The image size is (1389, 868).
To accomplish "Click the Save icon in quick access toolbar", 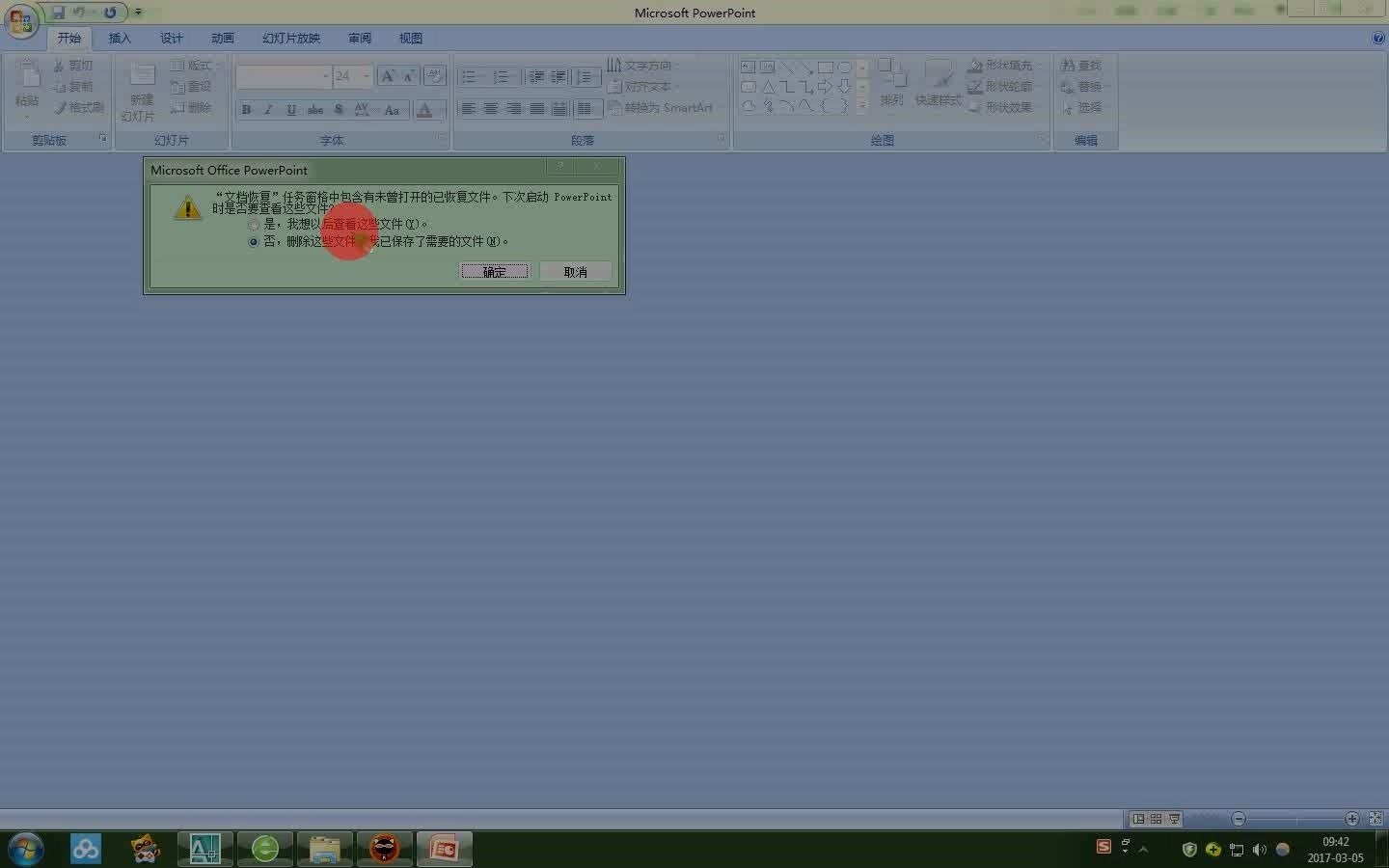I will tap(58, 13).
